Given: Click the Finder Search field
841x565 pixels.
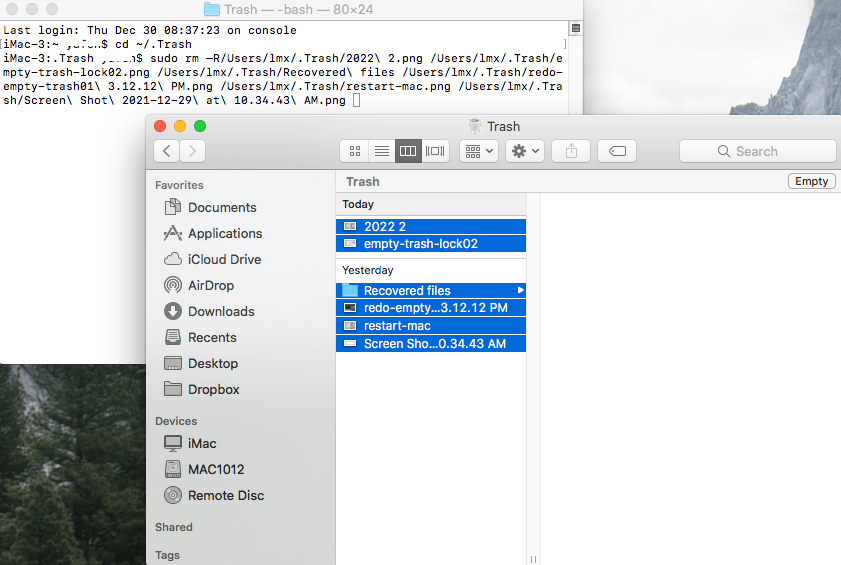Looking at the screenshot, I should pyautogui.click(x=757, y=151).
